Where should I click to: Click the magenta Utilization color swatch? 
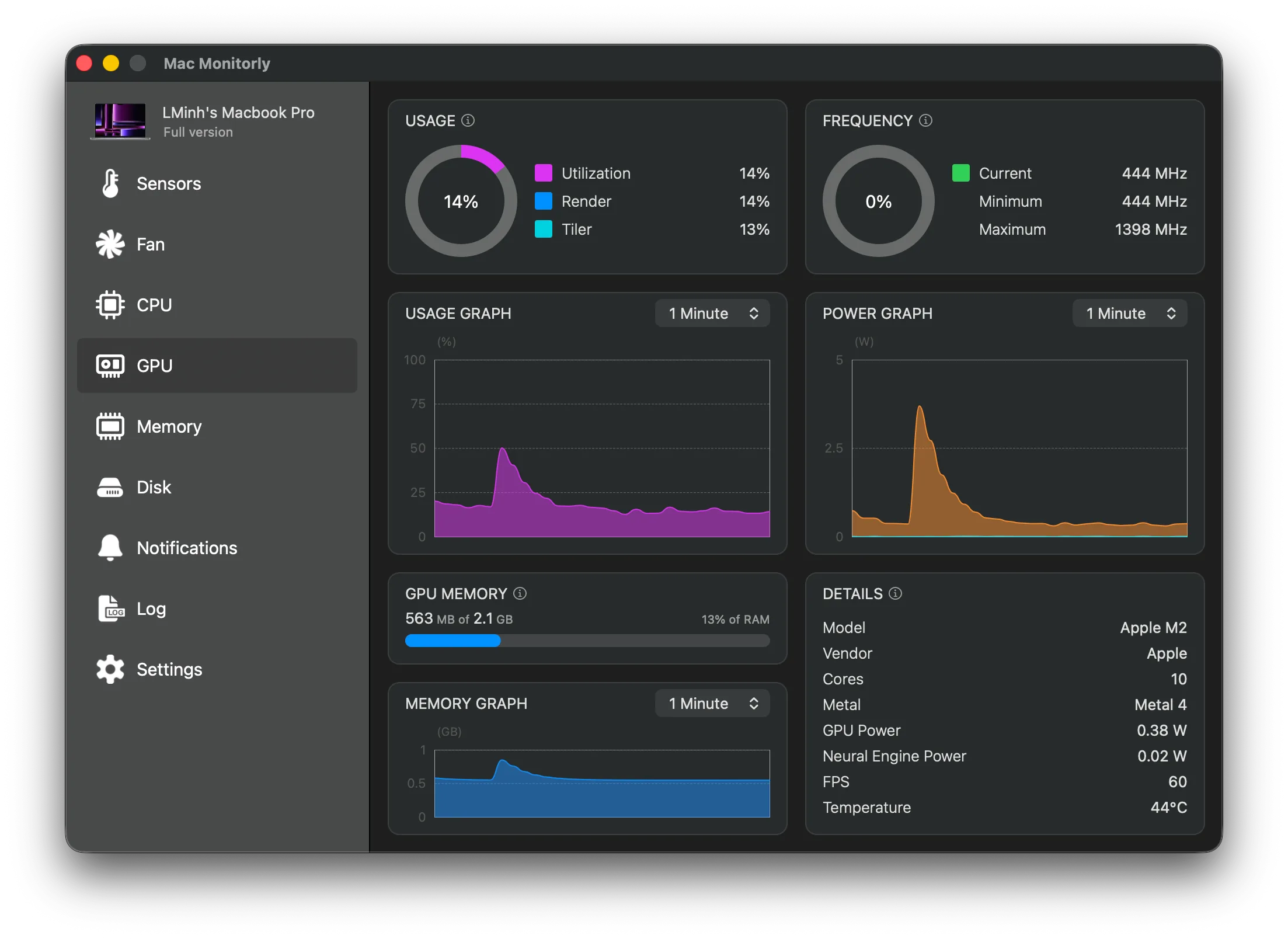543,173
